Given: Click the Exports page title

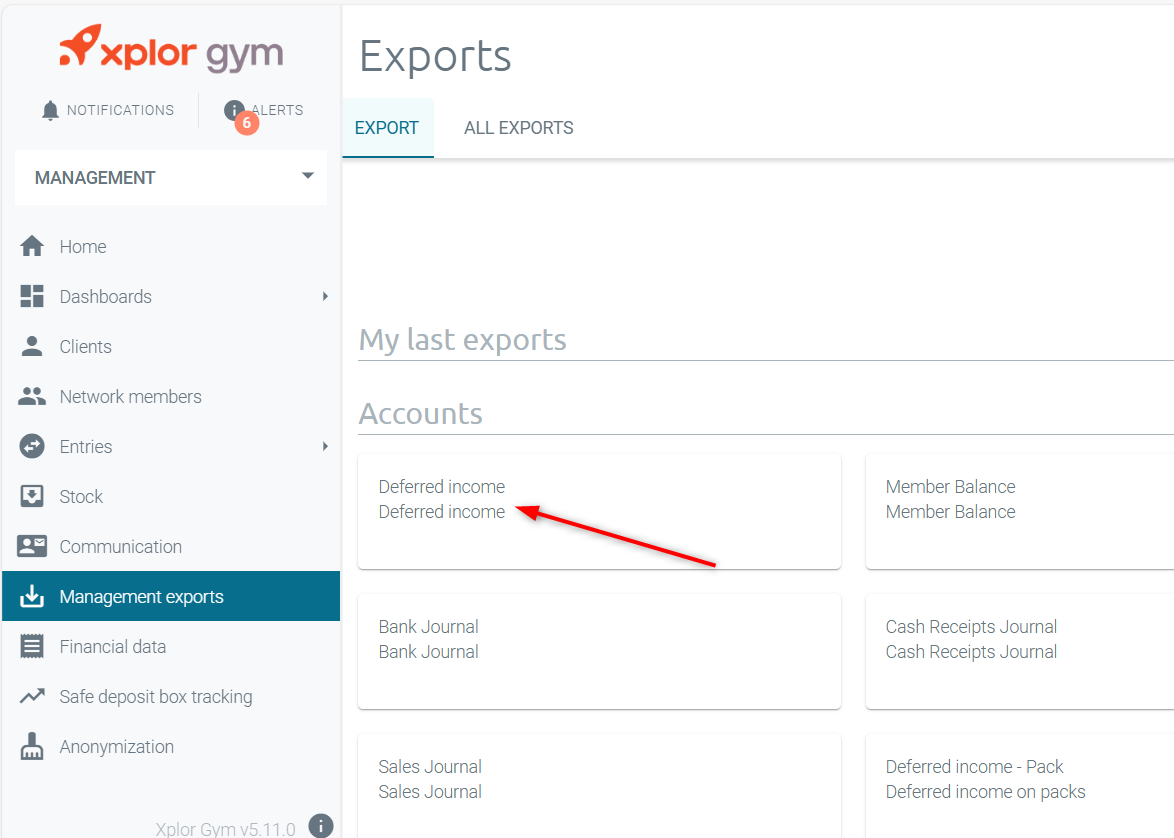Looking at the screenshot, I should pos(435,56).
